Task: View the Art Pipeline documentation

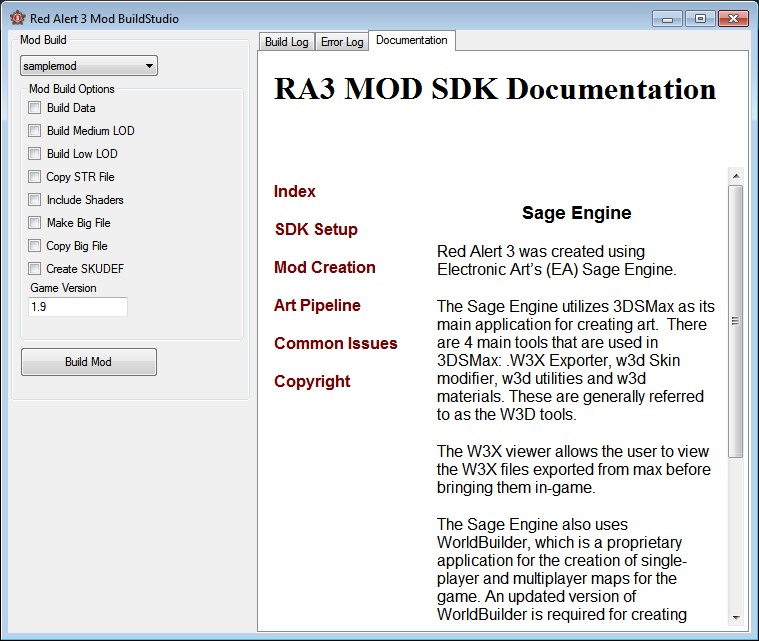Action: click(317, 305)
